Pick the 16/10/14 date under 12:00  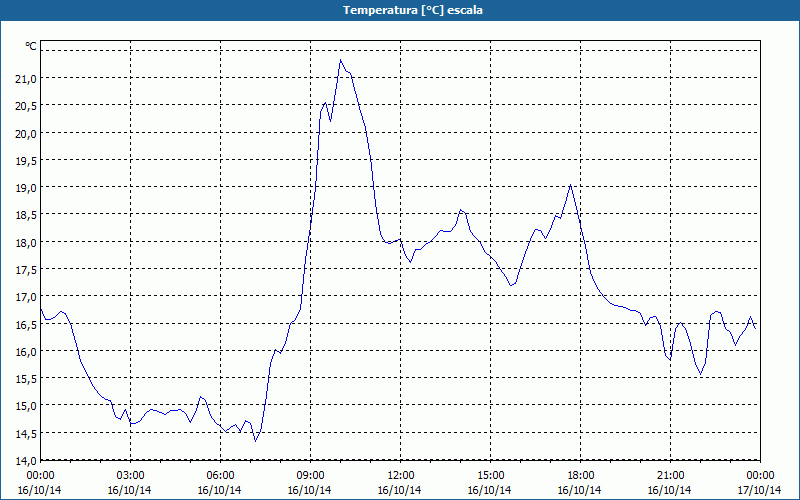click(399, 490)
